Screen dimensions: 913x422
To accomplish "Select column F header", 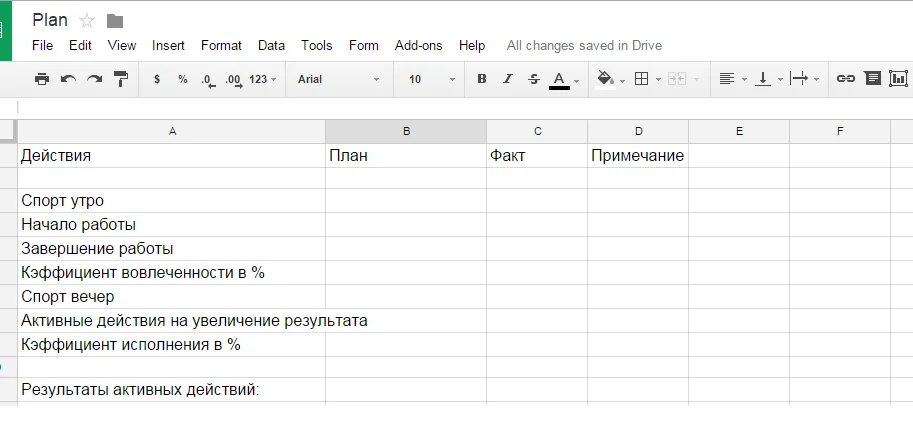I will point(840,132).
